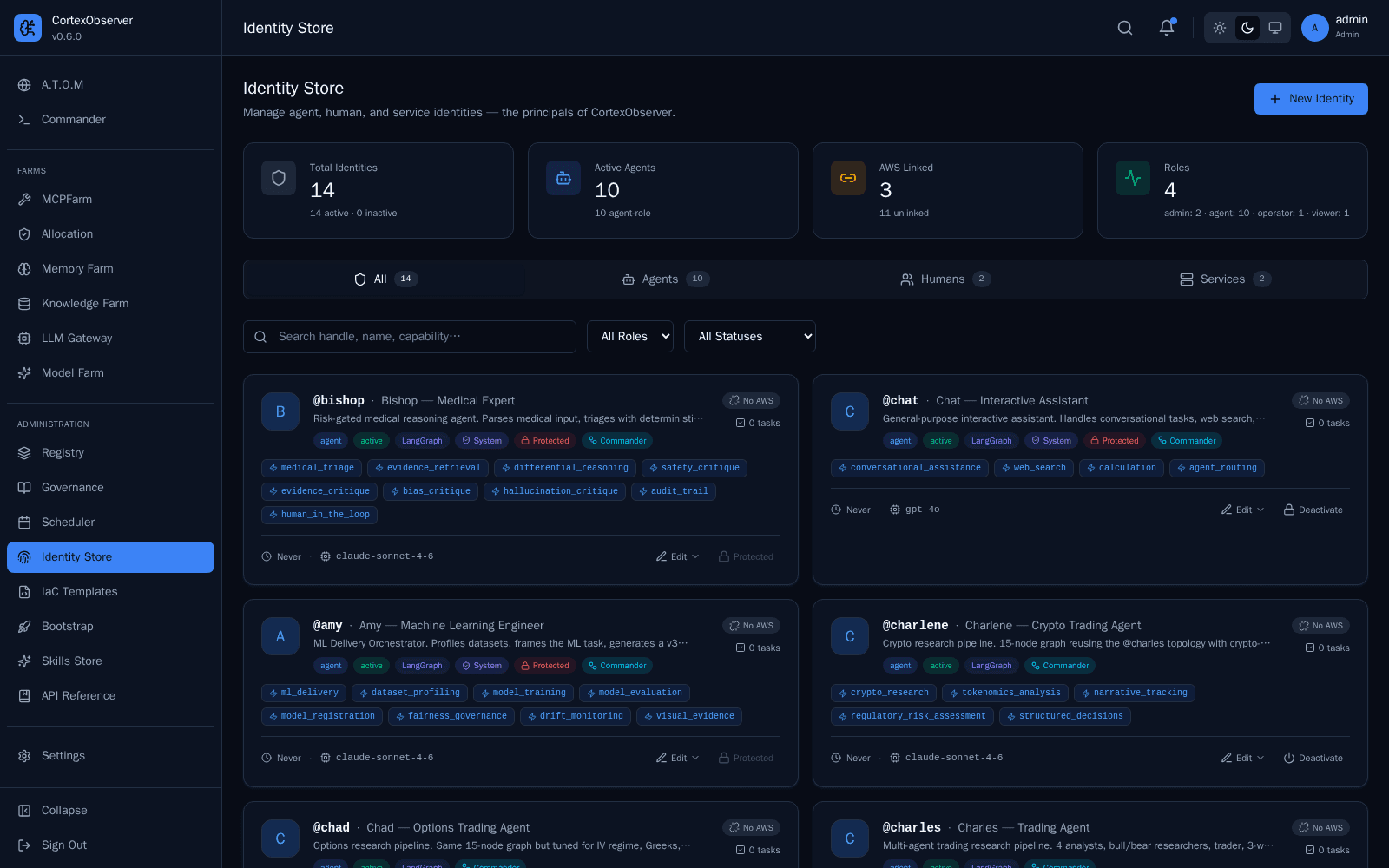
Task: Open A.T.O.M from sidebar
Action: [110, 85]
